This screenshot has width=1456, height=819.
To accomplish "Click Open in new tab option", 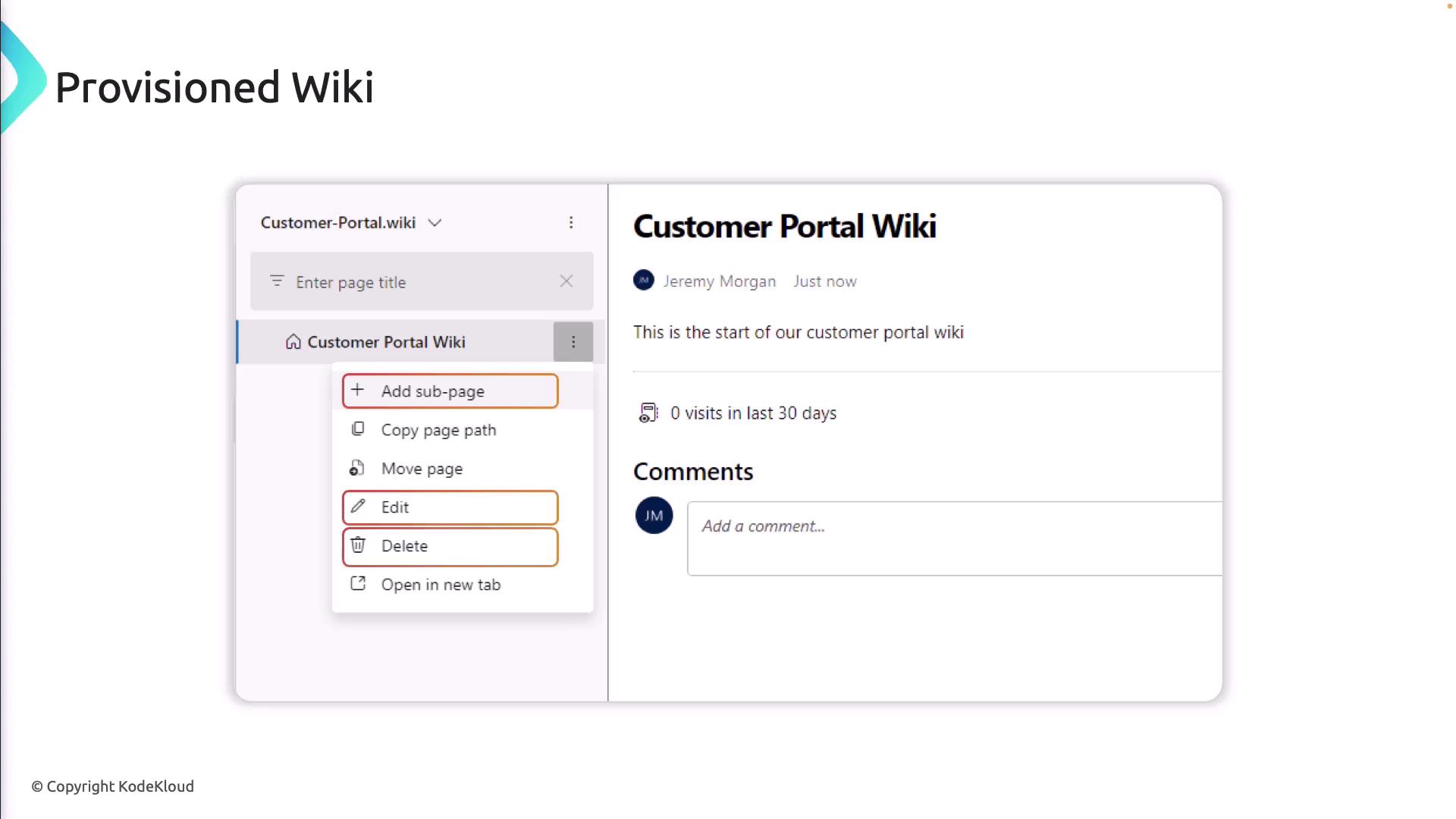I will coord(441,585).
